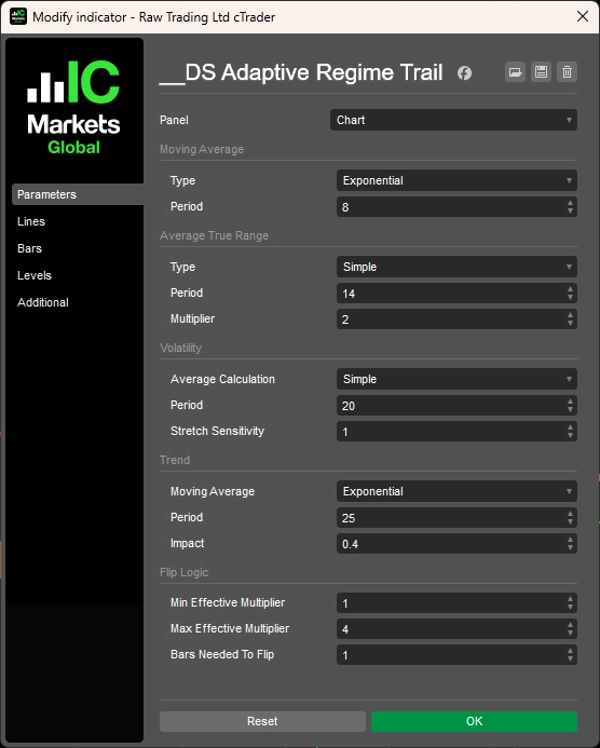Image resolution: width=600 pixels, height=748 pixels.
Task: Open the Trend Moving Average dropdown
Action: 457,491
